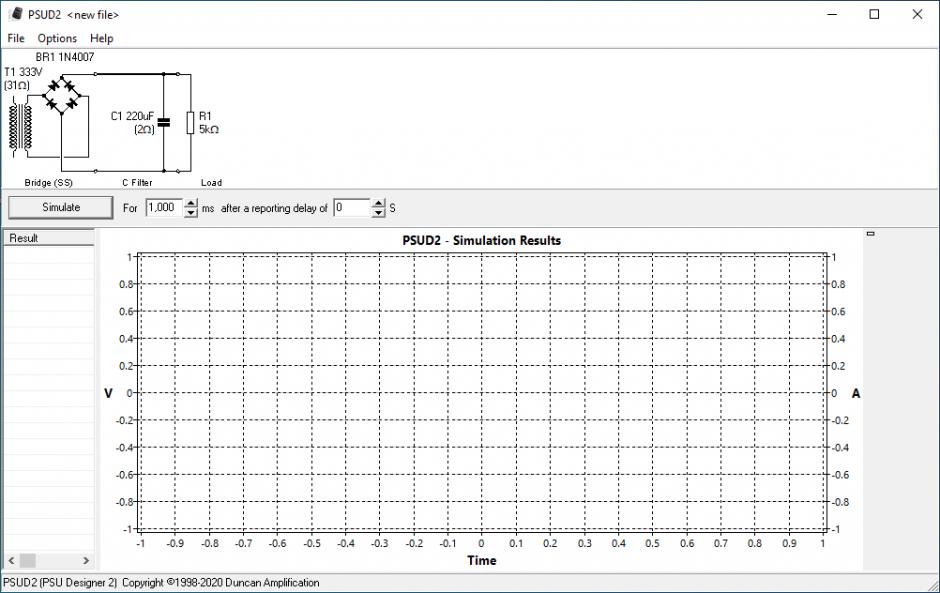
Task: Focus the simulation duration field
Action: [164, 207]
